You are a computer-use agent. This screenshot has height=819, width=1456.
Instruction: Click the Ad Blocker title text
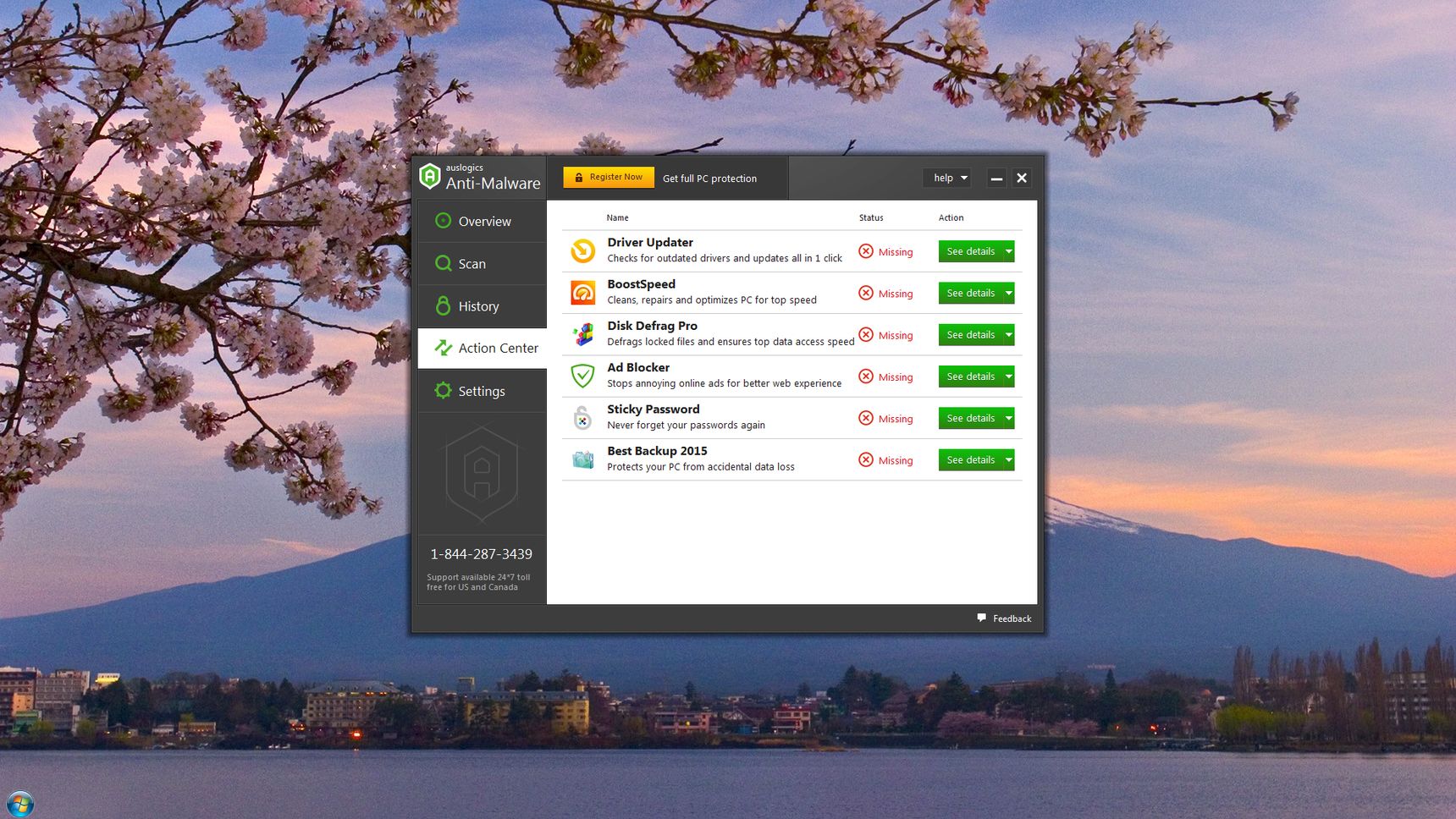click(638, 367)
